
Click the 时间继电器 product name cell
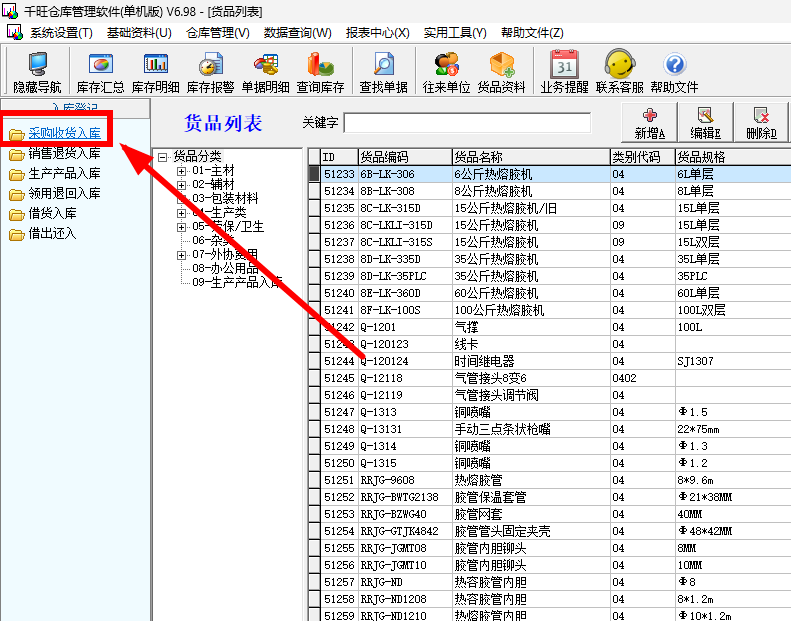pos(531,361)
